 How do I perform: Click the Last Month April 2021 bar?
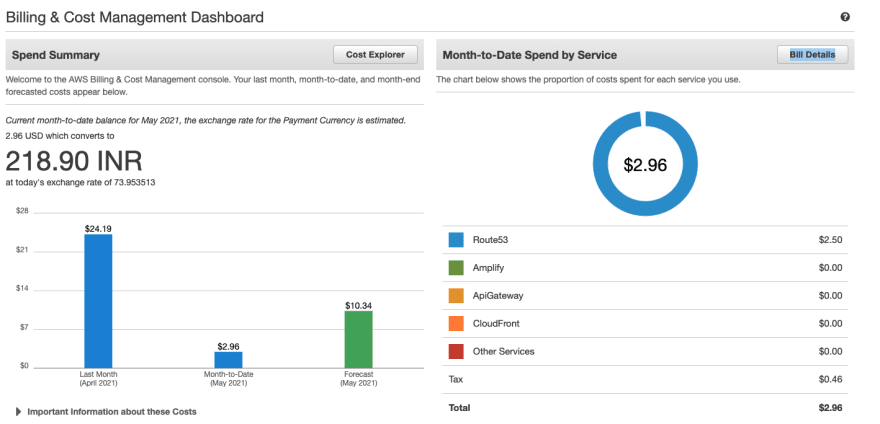[98, 301]
